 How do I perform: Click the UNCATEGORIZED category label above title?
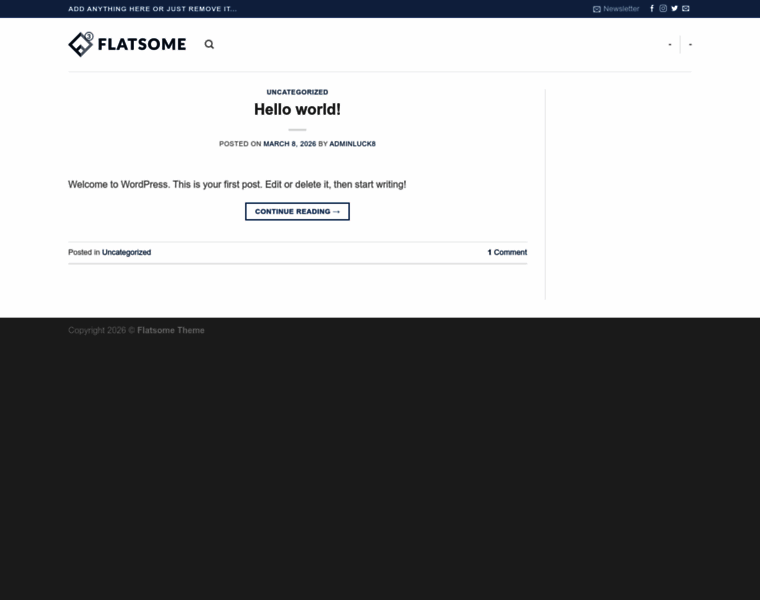(297, 92)
